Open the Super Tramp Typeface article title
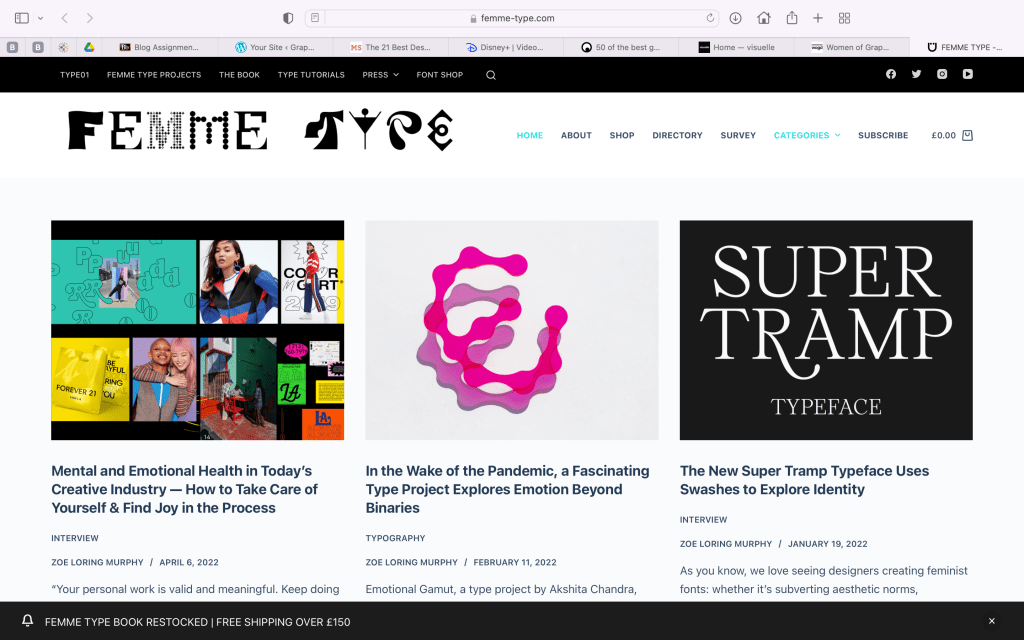Screen dimensions: 1024x640 804,480
